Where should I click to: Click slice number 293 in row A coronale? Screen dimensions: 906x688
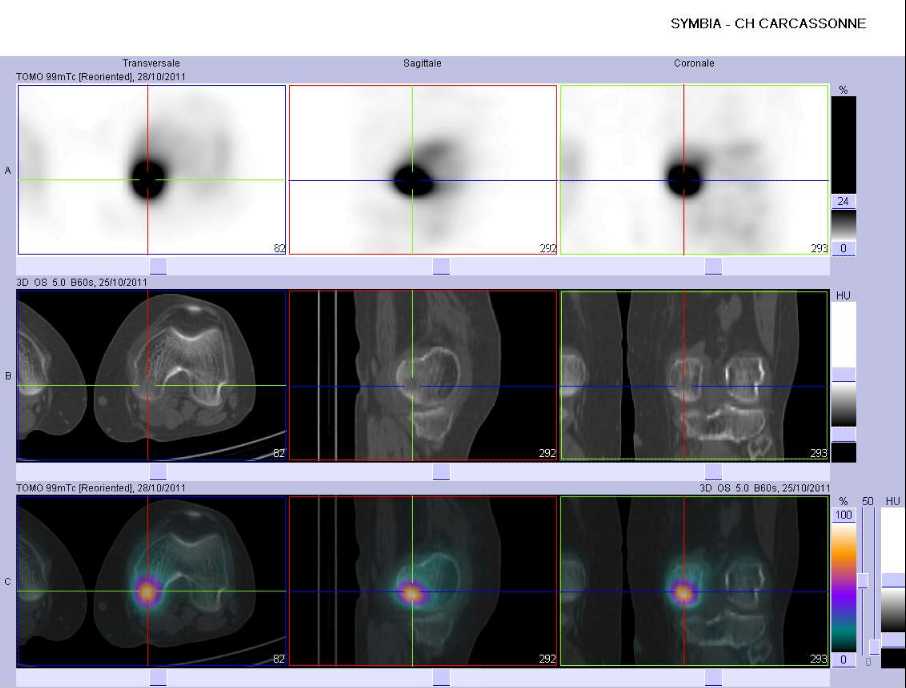819,248
